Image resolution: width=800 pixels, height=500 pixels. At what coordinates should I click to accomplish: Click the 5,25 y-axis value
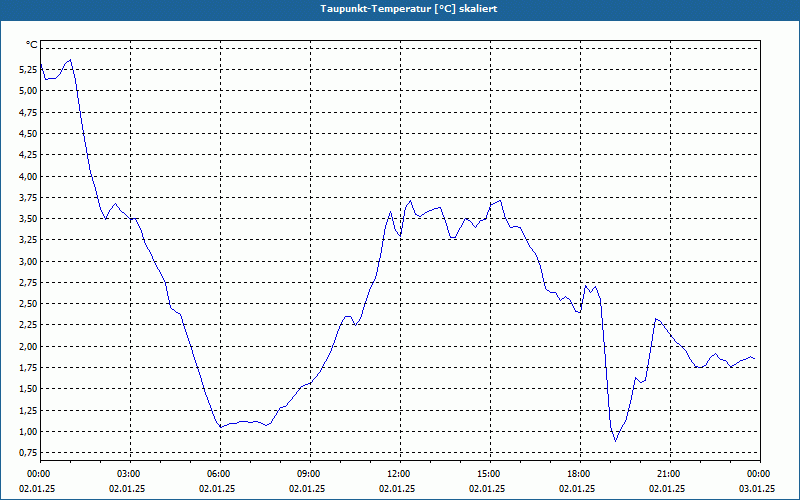(x=29, y=69)
